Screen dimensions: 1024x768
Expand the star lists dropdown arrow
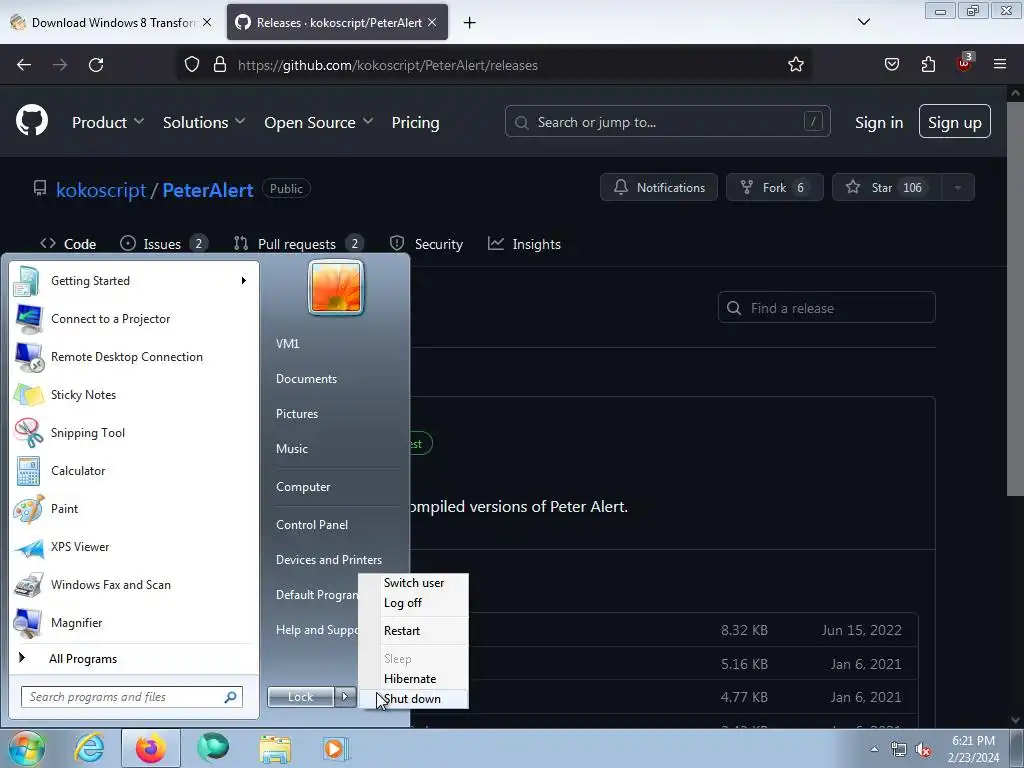point(958,187)
